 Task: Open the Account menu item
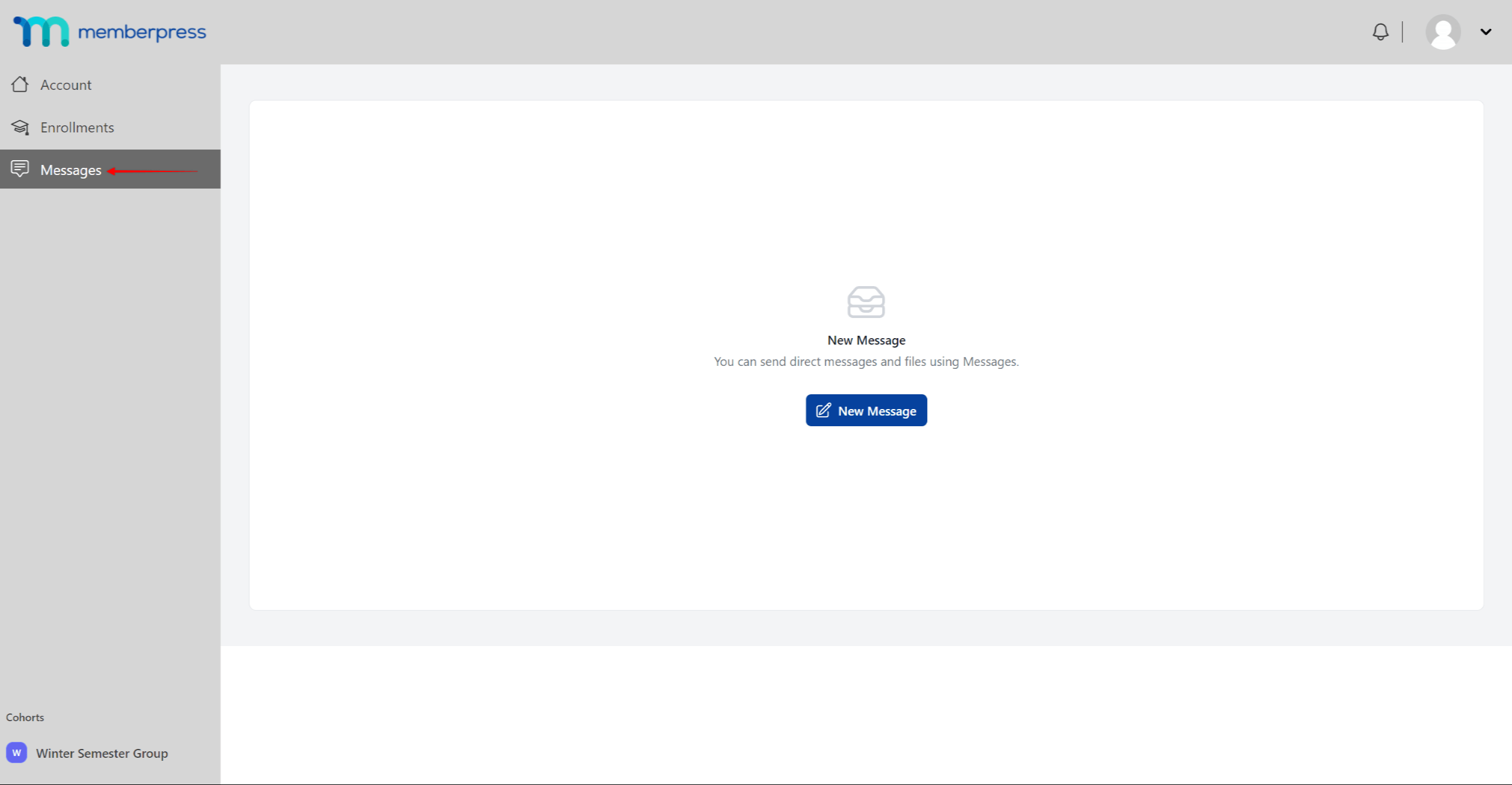tap(110, 85)
